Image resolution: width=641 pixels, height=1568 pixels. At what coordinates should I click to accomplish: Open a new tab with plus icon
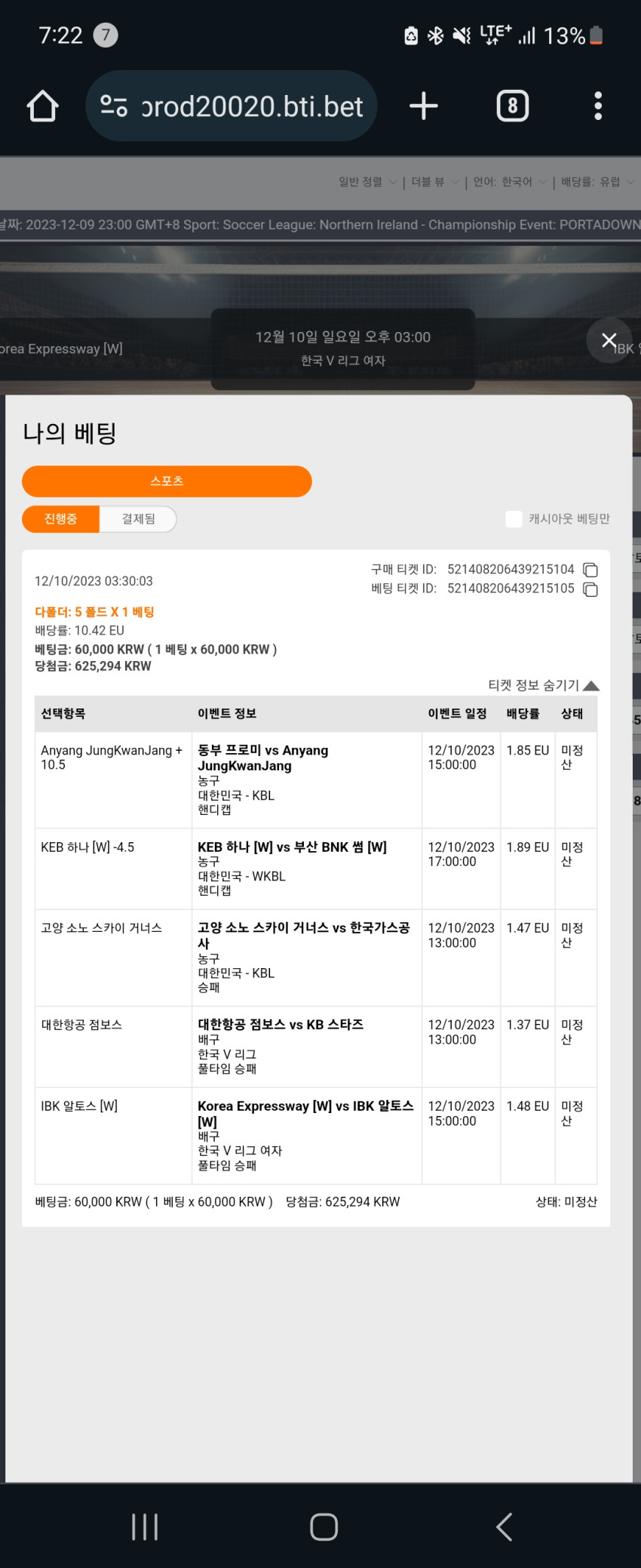point(424,106)
